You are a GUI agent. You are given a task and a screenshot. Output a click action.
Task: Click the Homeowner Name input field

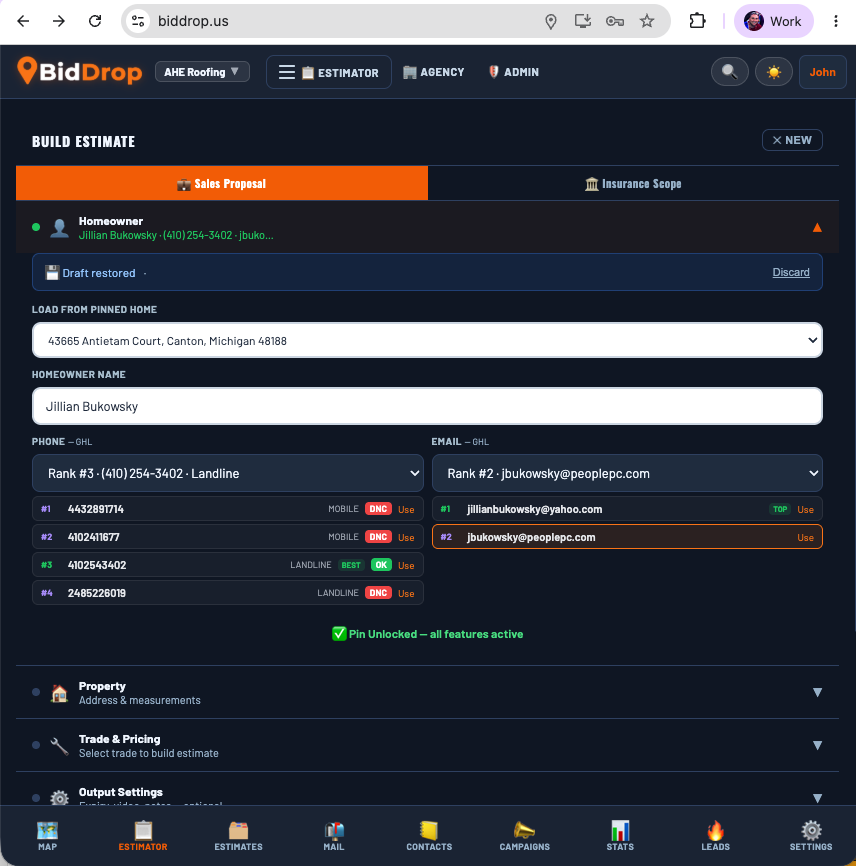coord(427,406)
